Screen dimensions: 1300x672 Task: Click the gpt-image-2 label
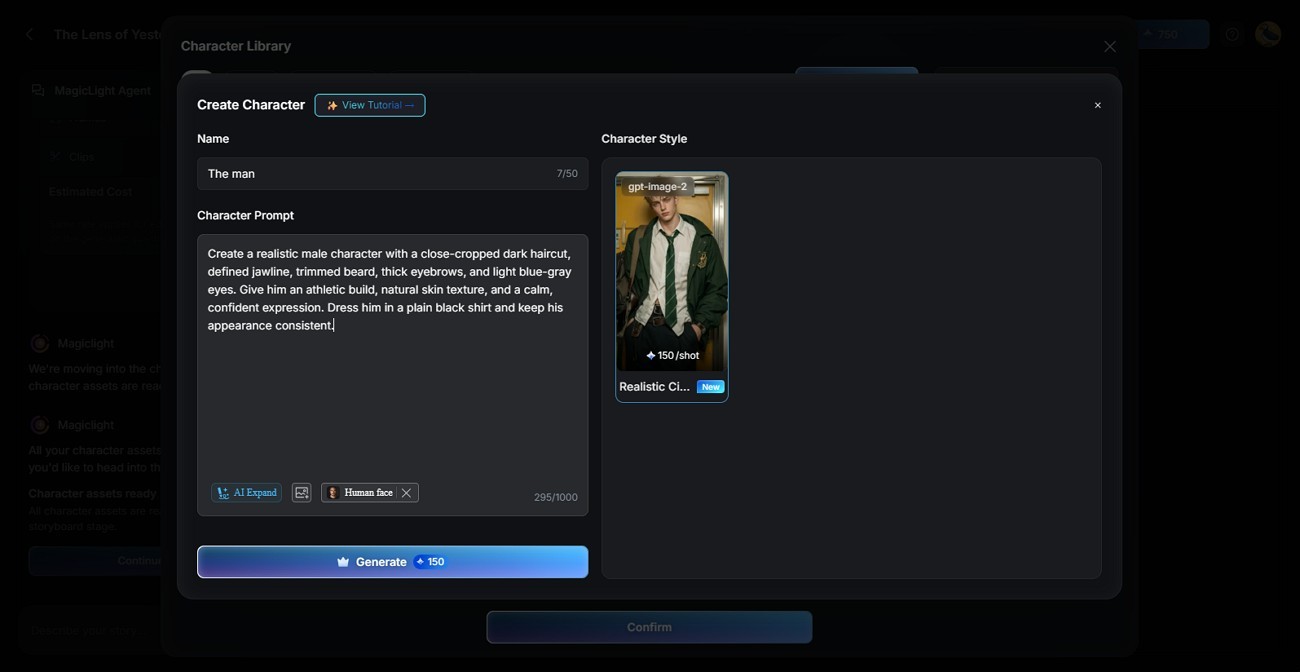(x=657, y=187)
